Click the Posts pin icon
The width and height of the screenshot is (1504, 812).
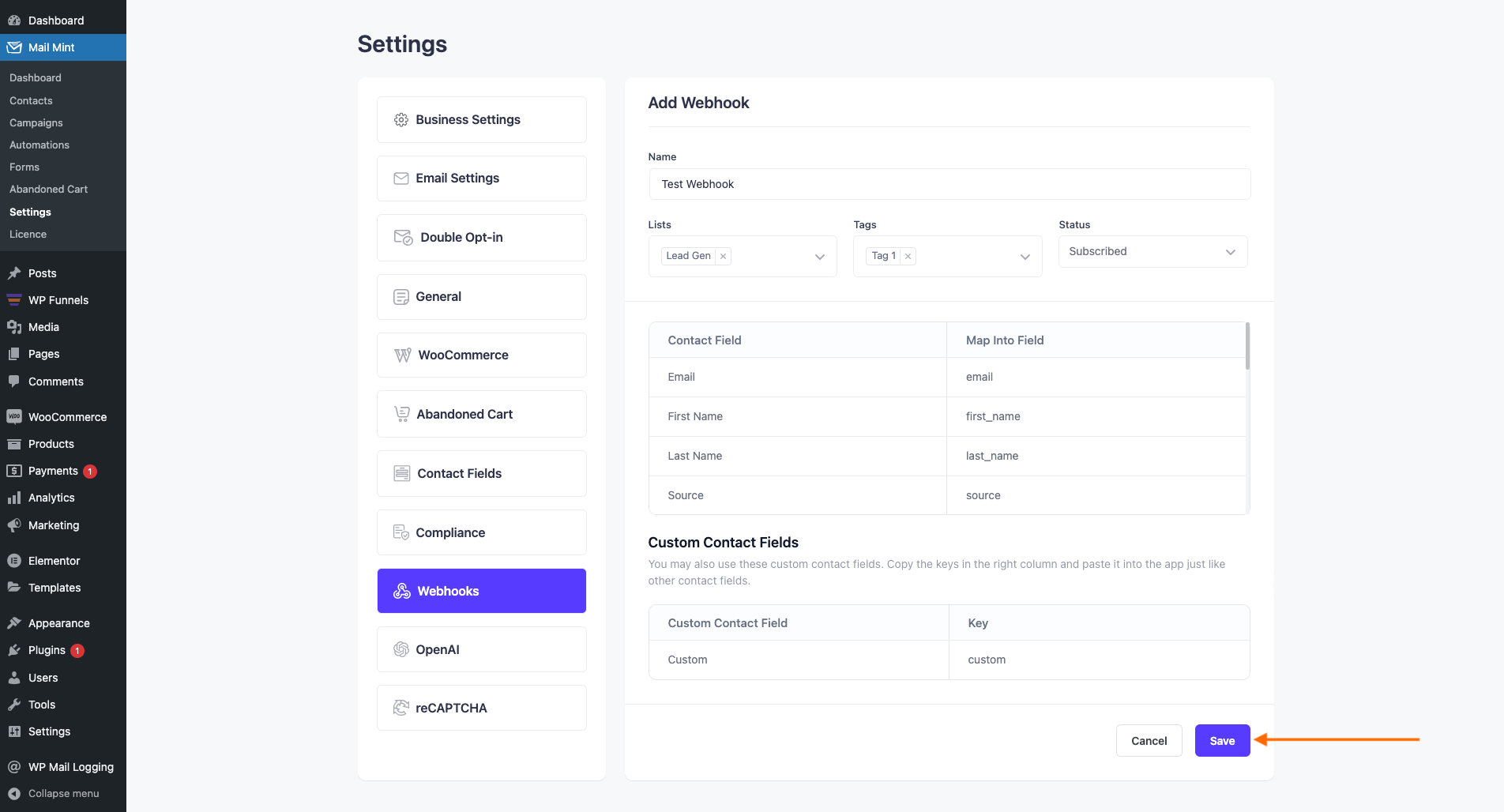tap(14, 273)
